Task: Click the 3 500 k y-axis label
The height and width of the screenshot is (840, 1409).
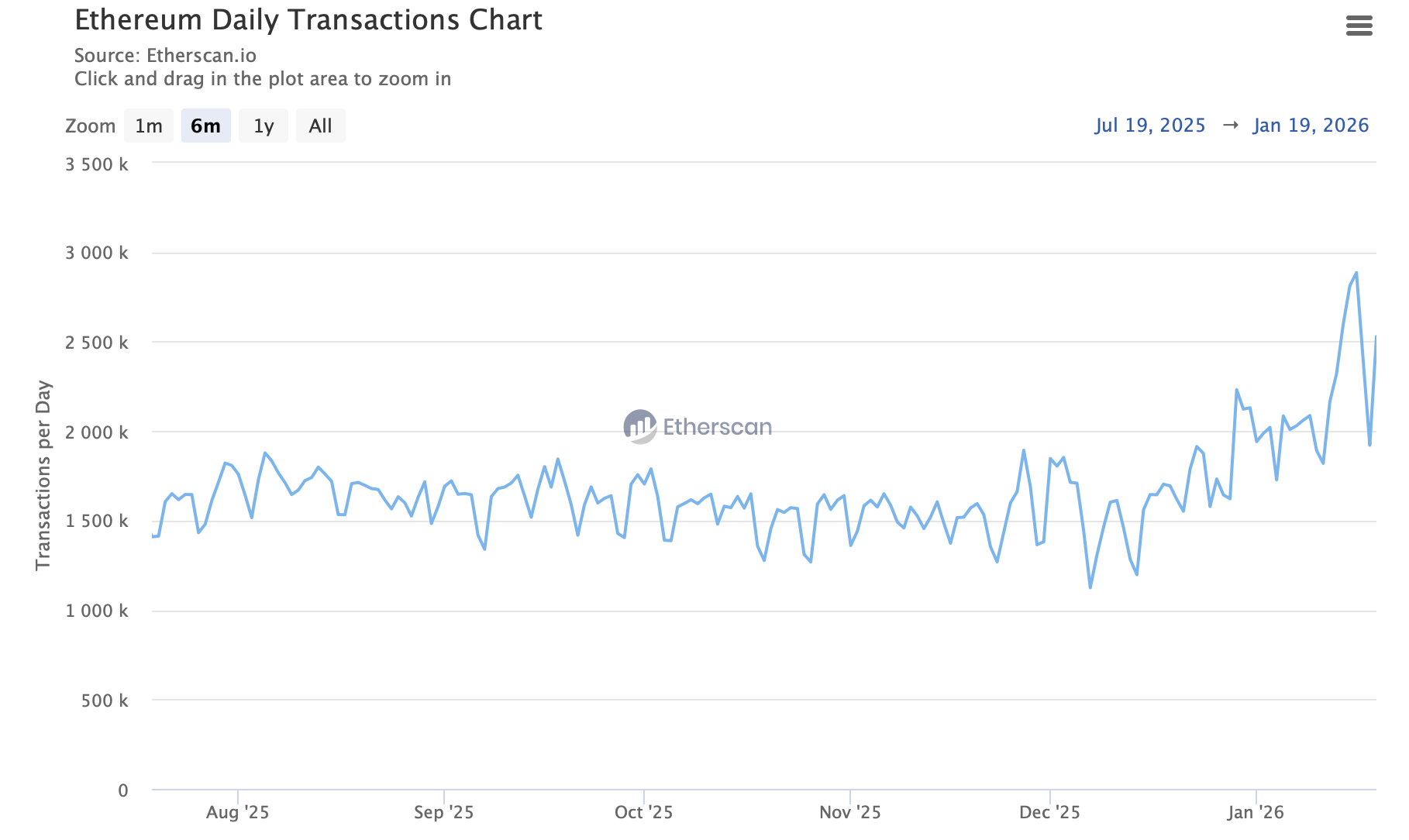Action: coord(97,164)
